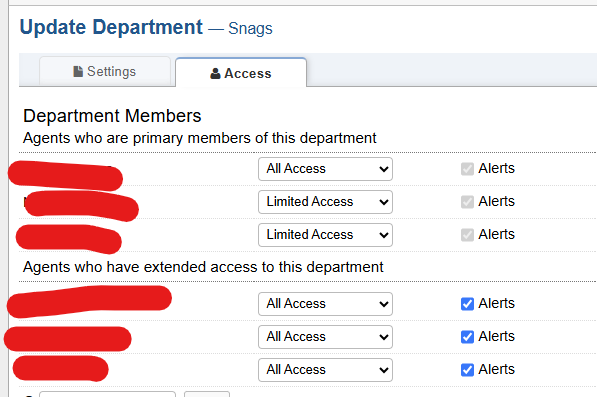
Task: Click greyed Alerts checkbox beside first Limited Access row
Action: coord(467,202)
